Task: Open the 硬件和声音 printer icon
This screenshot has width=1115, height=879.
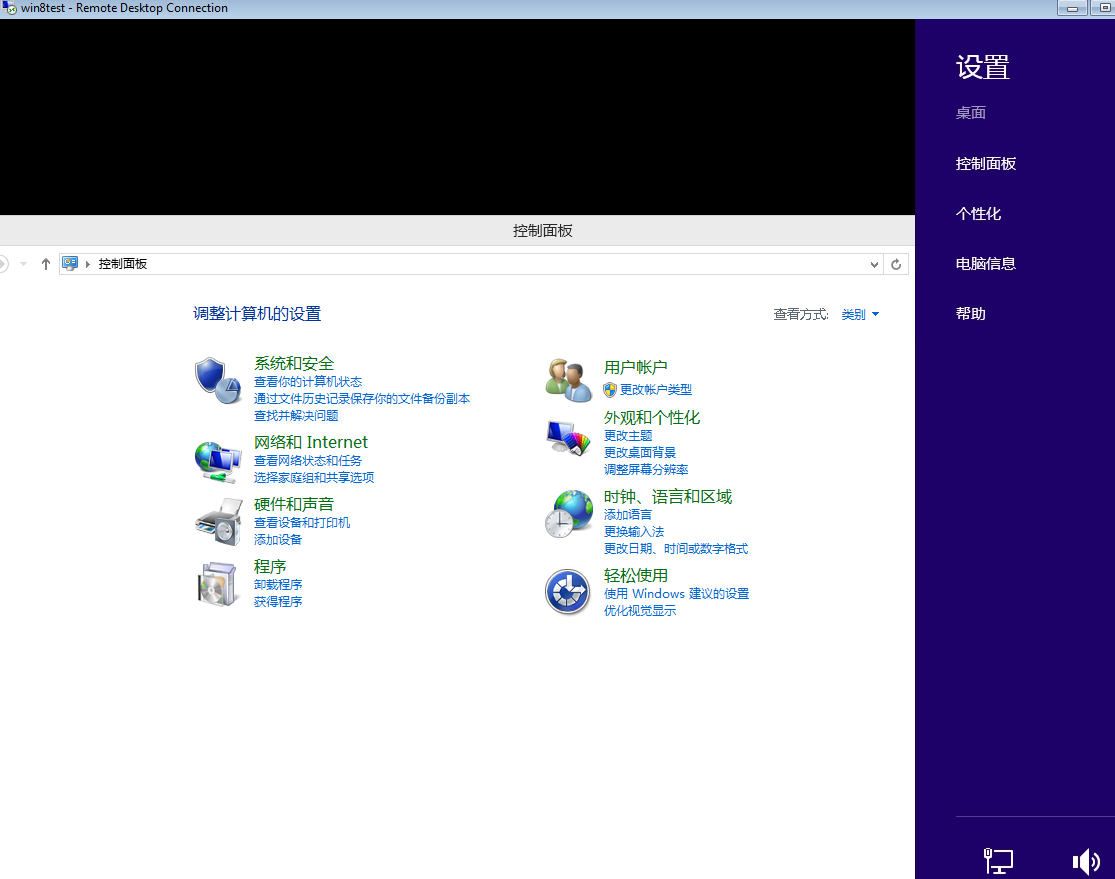Action: click(x=218, y=522)
